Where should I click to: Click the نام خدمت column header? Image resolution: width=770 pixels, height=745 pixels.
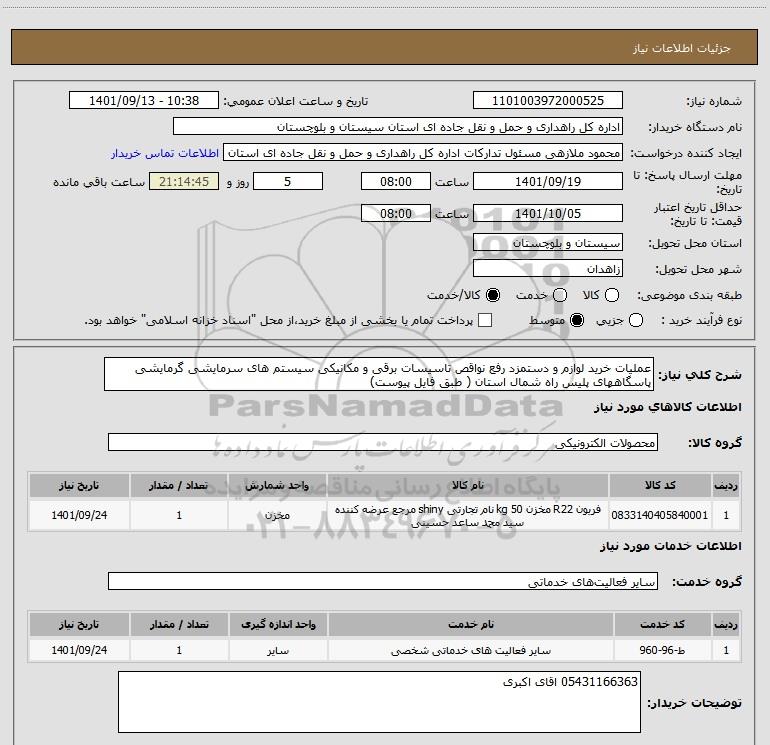click(x=470, y=624)
